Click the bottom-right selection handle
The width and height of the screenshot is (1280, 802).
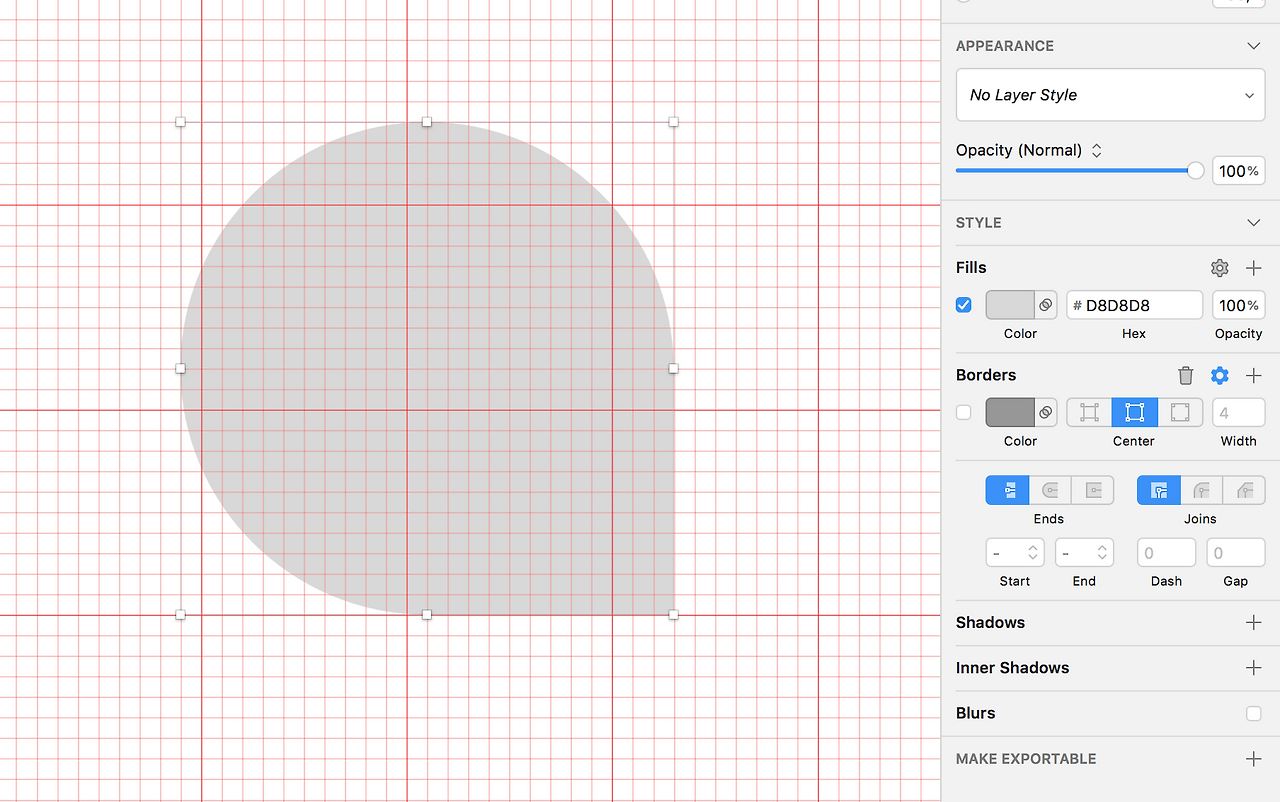click(x=673, y=615)
